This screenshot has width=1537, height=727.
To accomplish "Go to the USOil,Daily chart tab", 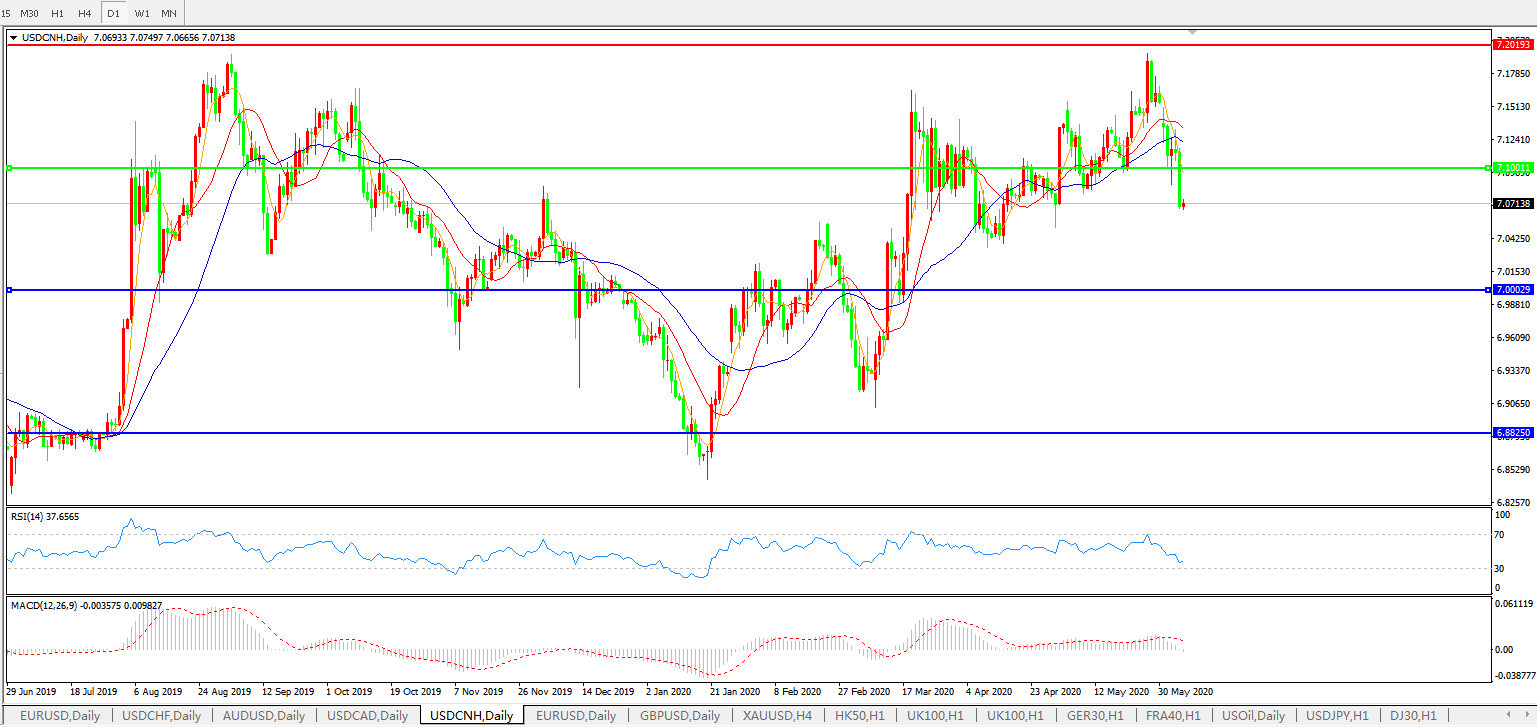I will coord(1253,716).
